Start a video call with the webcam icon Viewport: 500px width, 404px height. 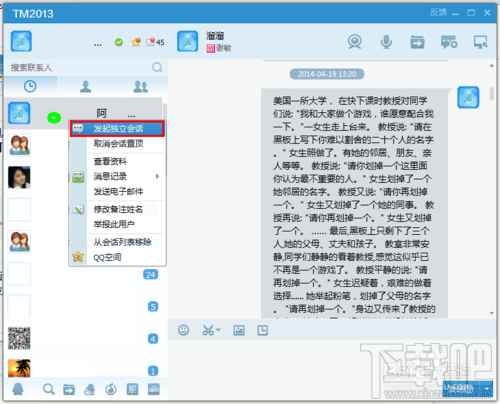tap(354, 42)
